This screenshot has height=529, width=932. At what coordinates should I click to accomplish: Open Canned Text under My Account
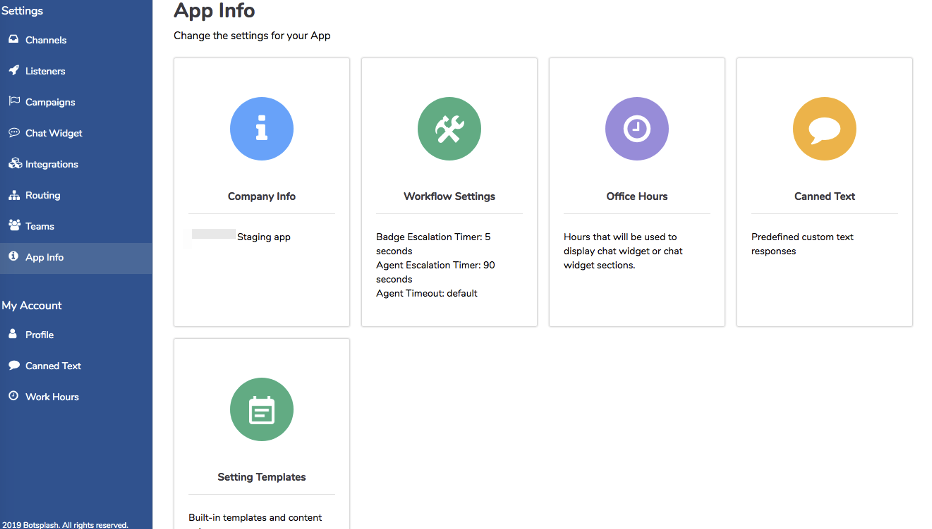[x=53, y=366]
